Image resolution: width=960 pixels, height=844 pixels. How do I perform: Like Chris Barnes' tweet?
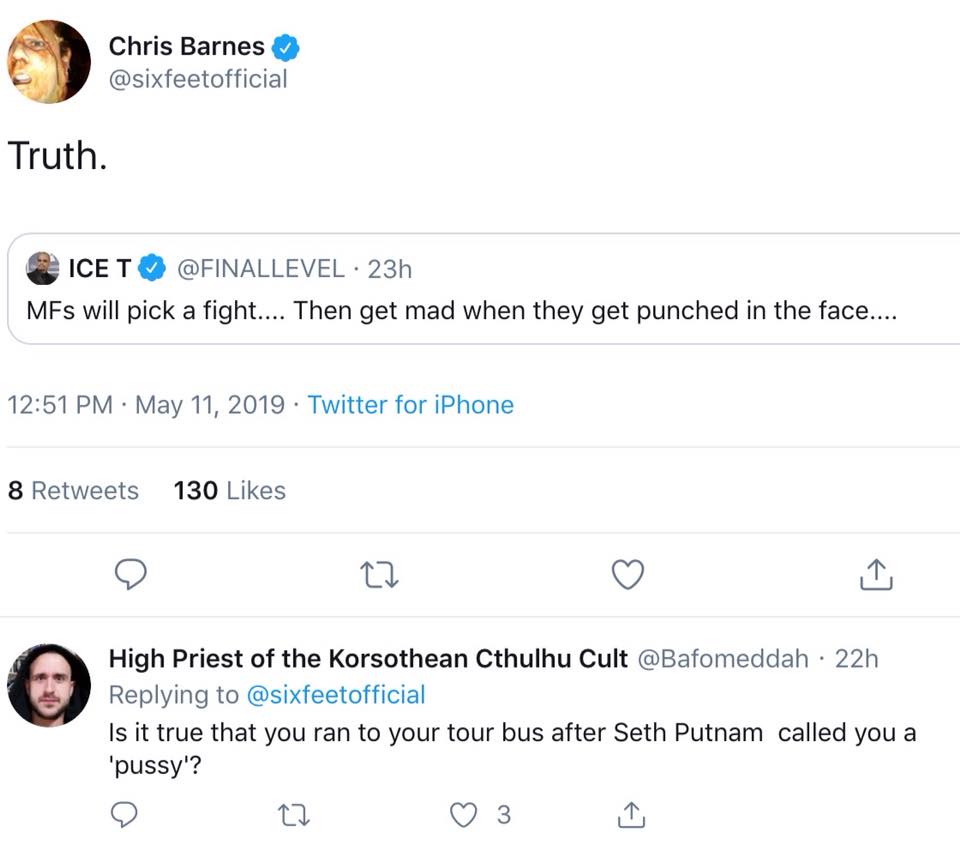[628, 574]
